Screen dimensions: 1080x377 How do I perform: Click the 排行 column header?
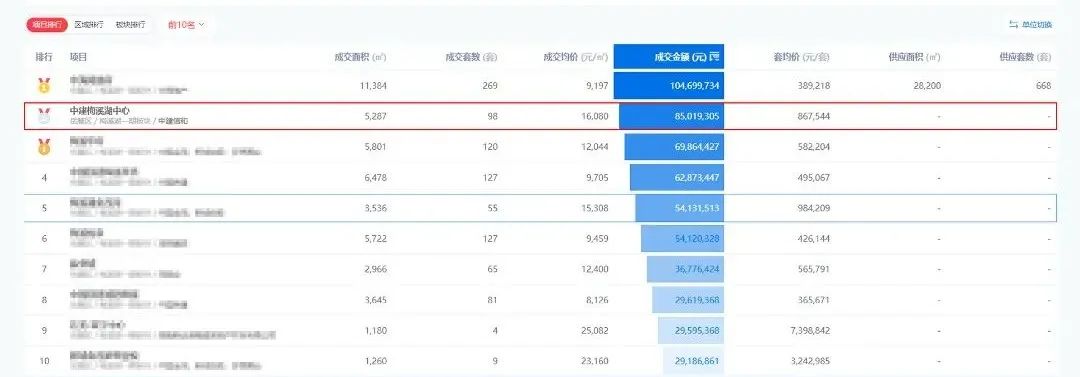tap(44, 57)
